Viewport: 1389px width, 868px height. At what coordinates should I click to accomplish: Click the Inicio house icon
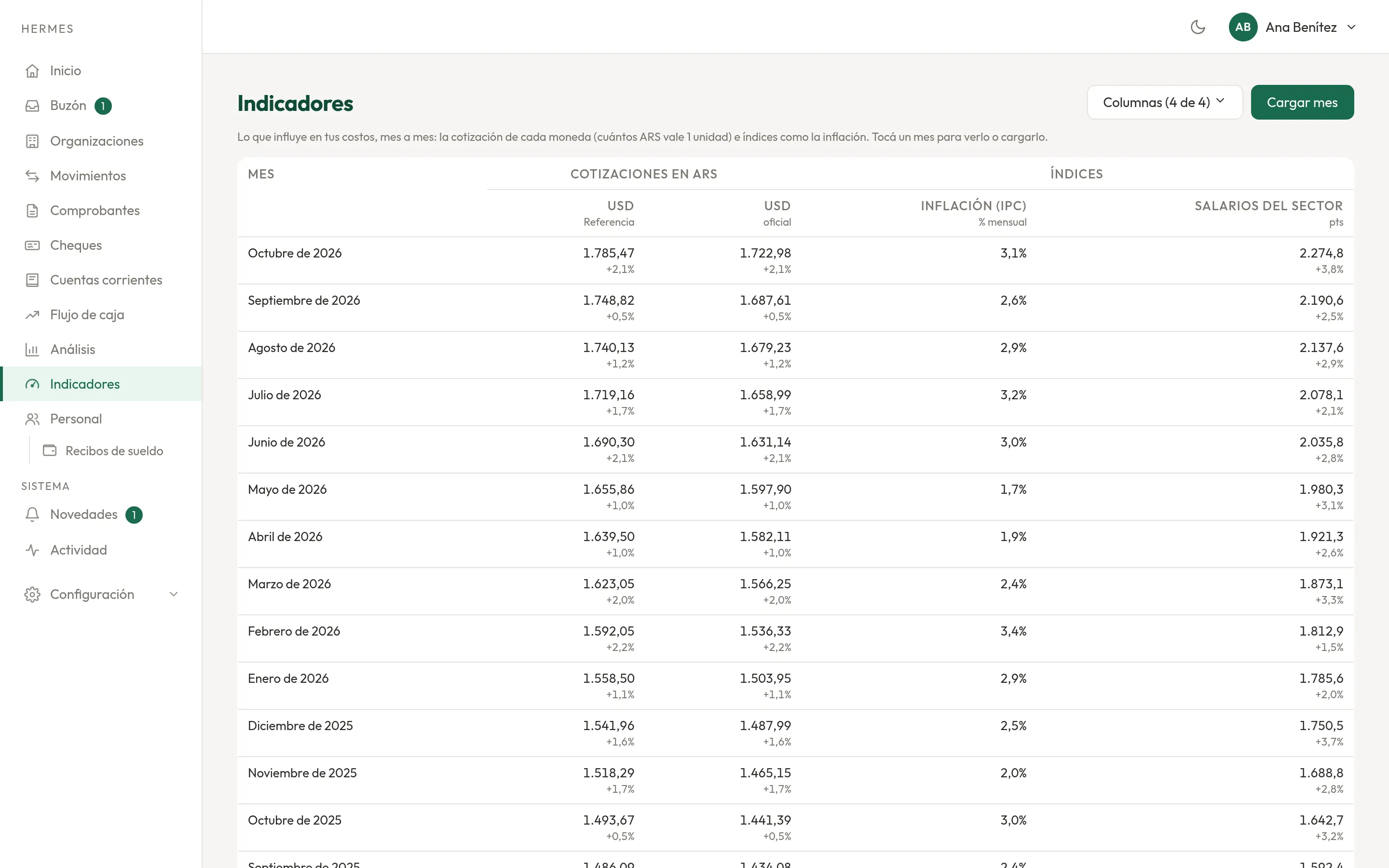(32, 70)
